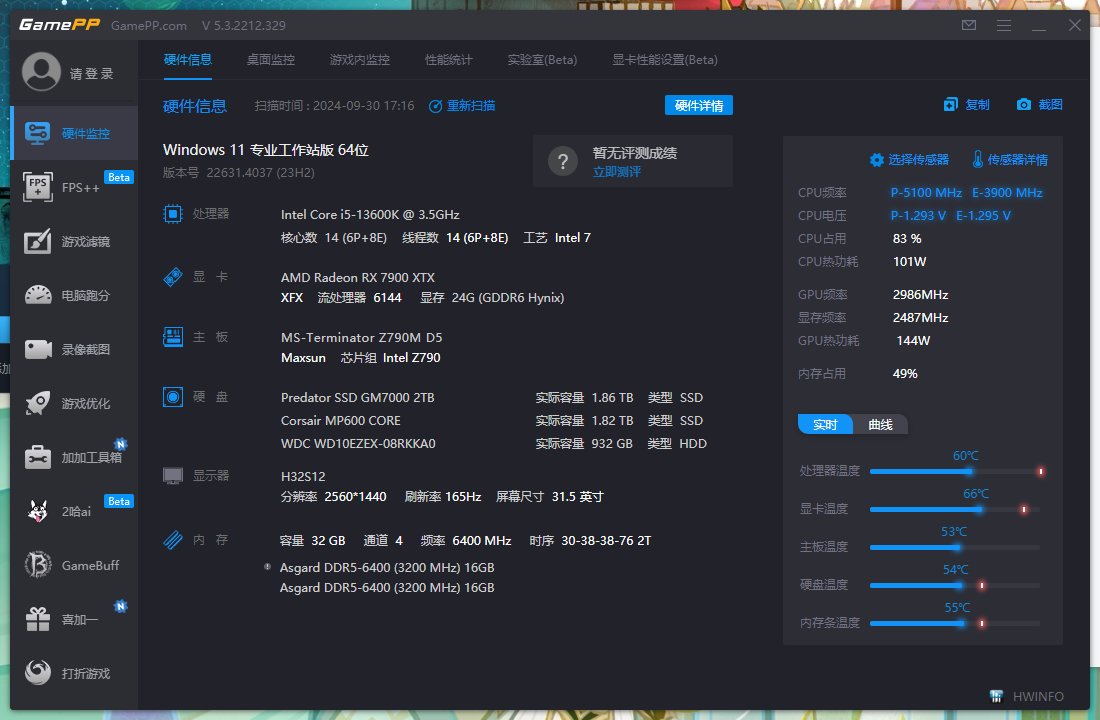Switch to the 游戏内监控 tab

point(360,60)
